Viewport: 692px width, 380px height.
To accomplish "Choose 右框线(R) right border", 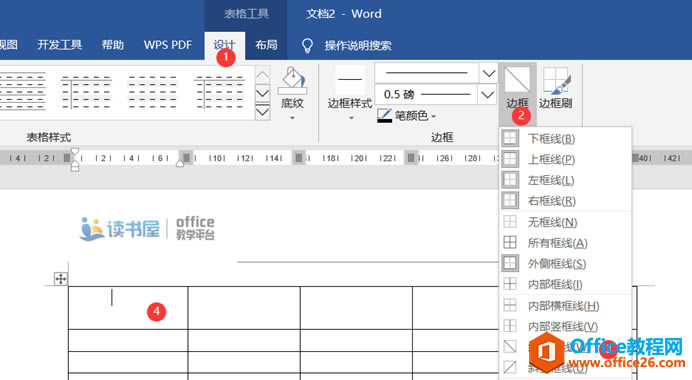I will point(566,201).
